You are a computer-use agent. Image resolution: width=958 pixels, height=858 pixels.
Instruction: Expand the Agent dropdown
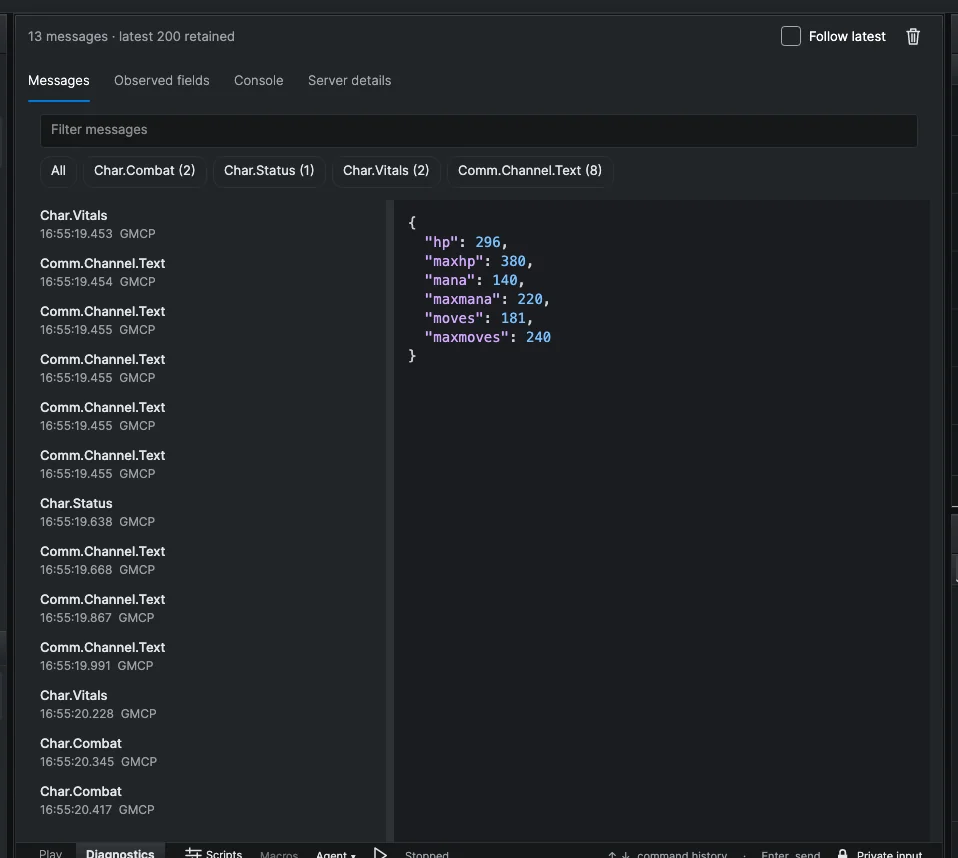(335, 854)
